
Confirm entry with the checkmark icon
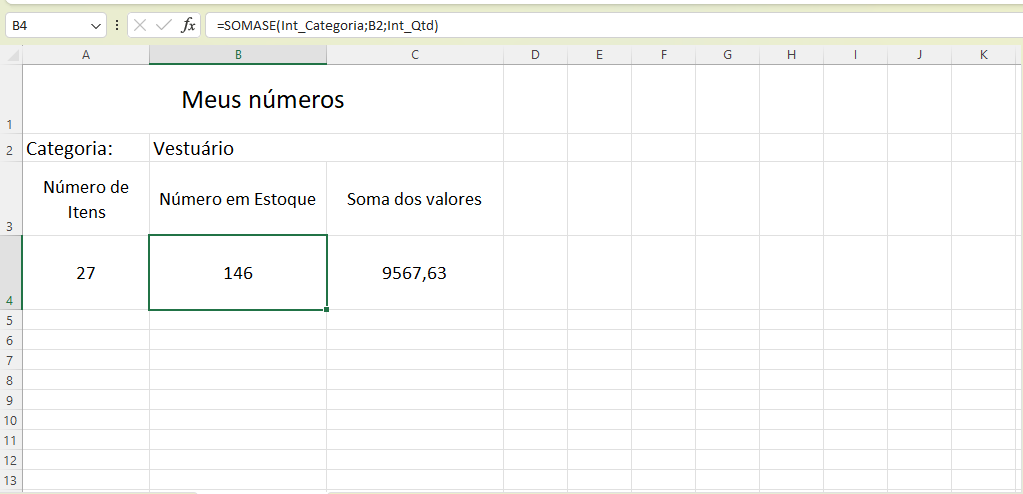pos(164,25)
